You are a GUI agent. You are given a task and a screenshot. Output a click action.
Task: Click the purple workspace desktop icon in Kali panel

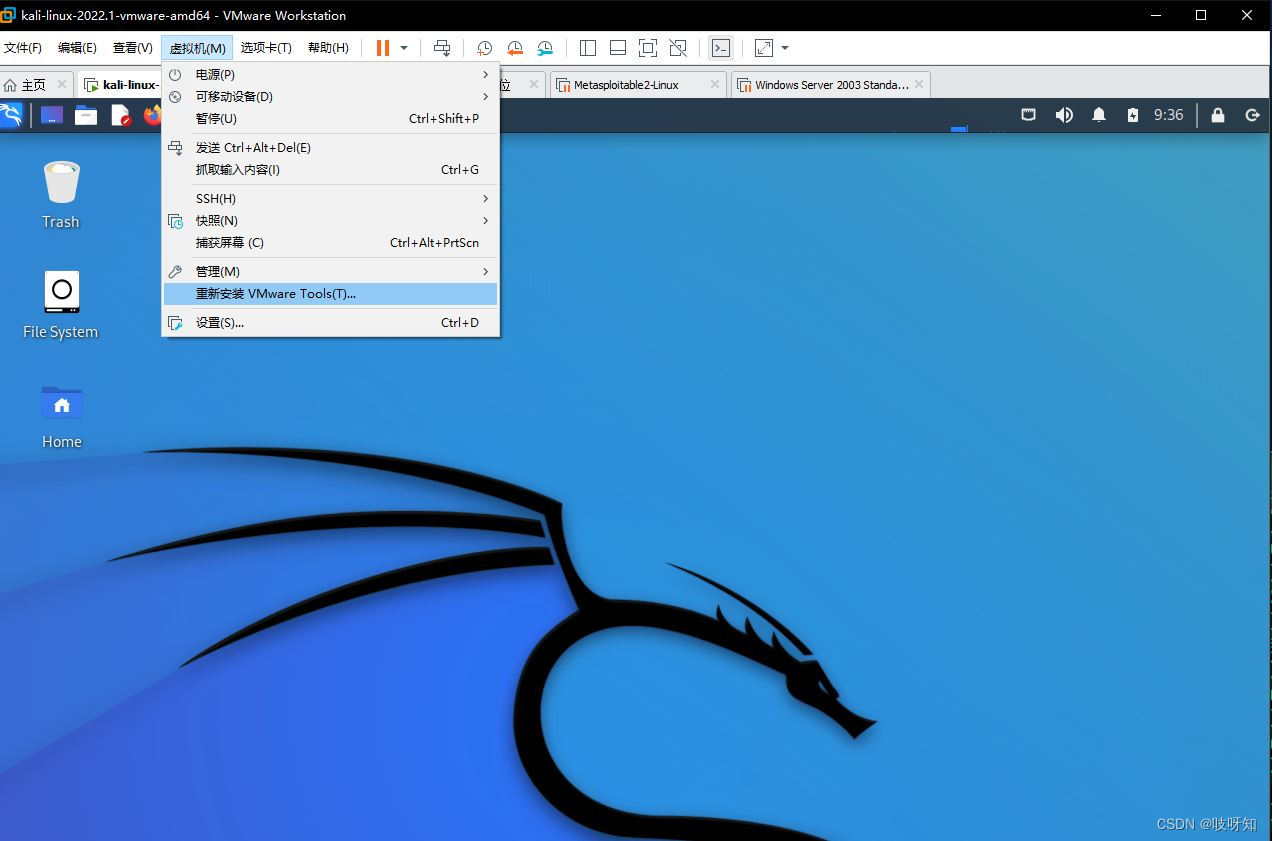pos(52,115)
